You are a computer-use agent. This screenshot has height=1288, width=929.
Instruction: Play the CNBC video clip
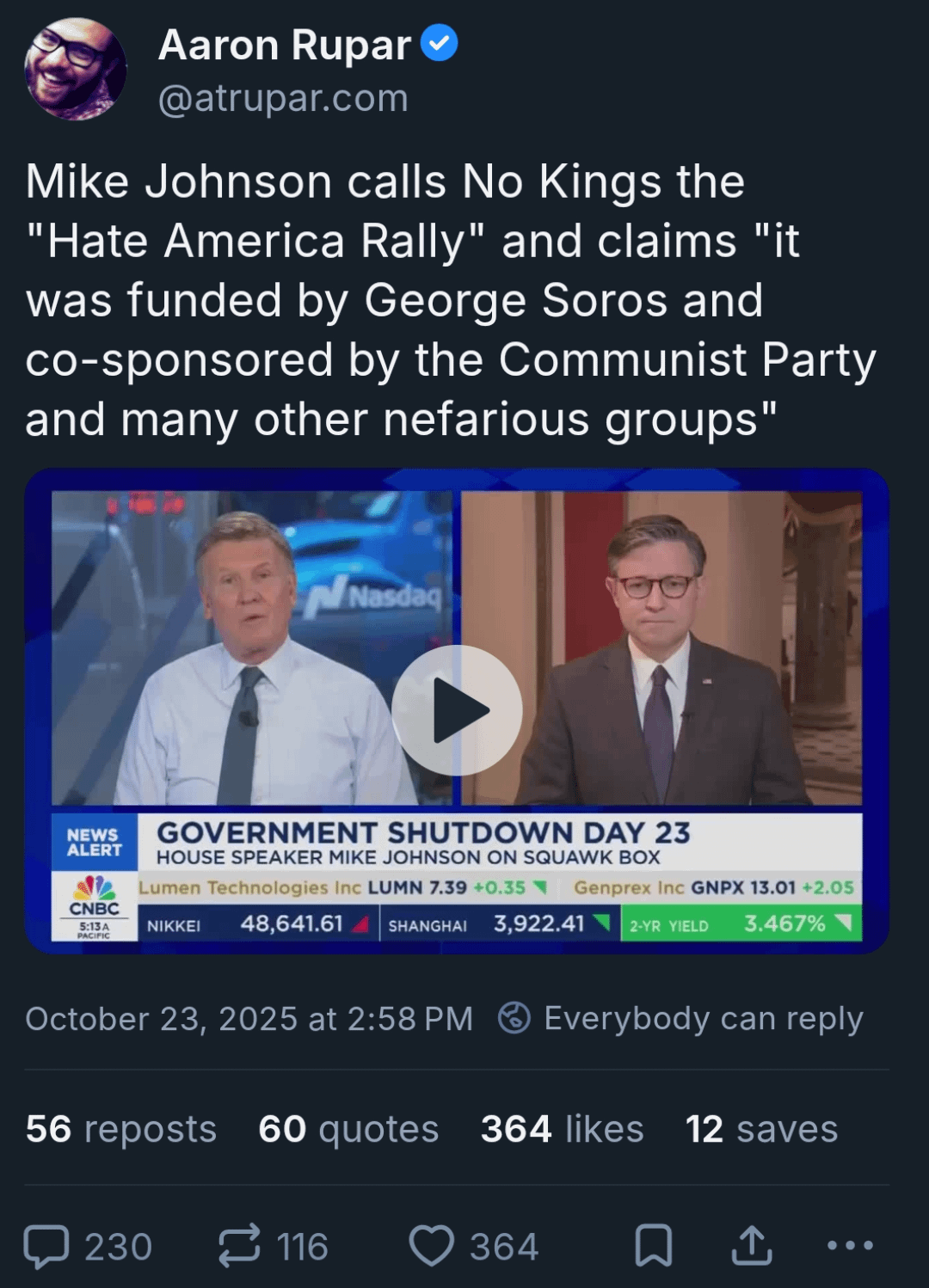pyautogui.click(x=457, y=710)
